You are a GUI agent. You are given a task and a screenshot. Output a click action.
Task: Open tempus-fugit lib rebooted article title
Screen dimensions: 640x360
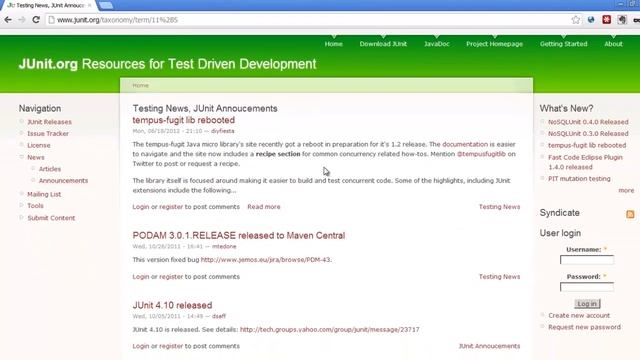(x=184, y=120)
